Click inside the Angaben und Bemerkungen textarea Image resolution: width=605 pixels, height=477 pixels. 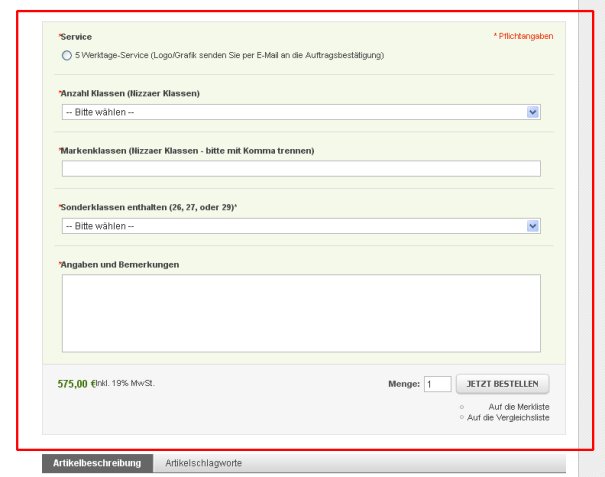301,313
